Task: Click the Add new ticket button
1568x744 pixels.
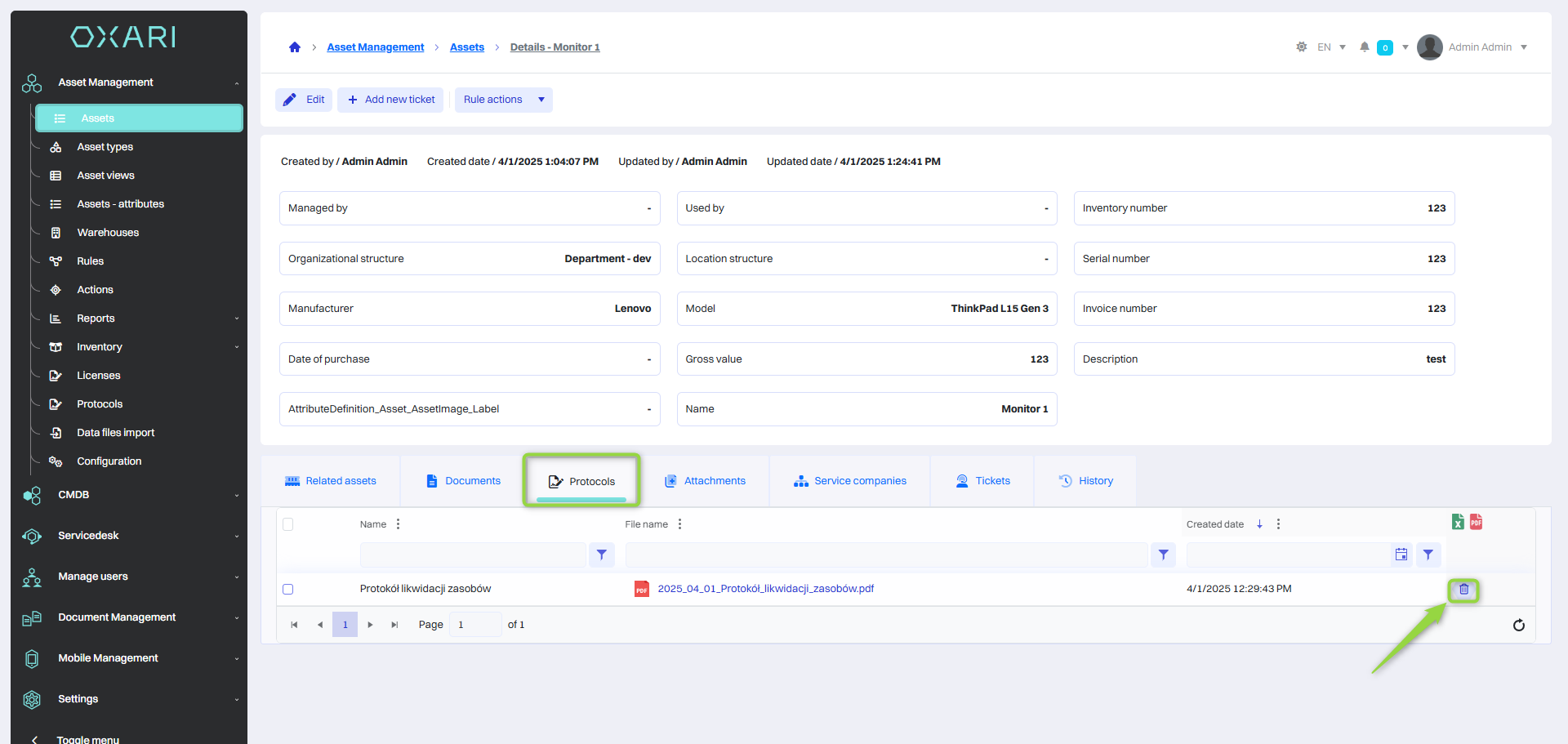Action: coord(390,100)
